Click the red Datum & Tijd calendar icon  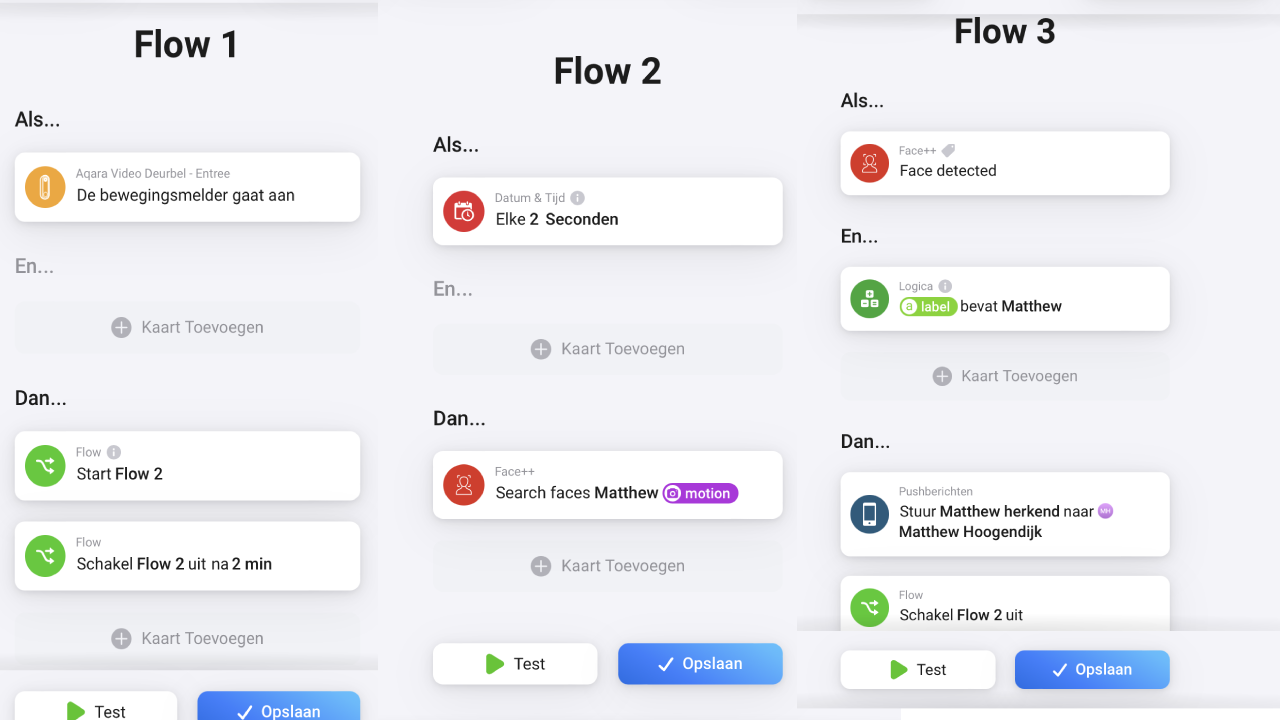[x=463, y=211]
